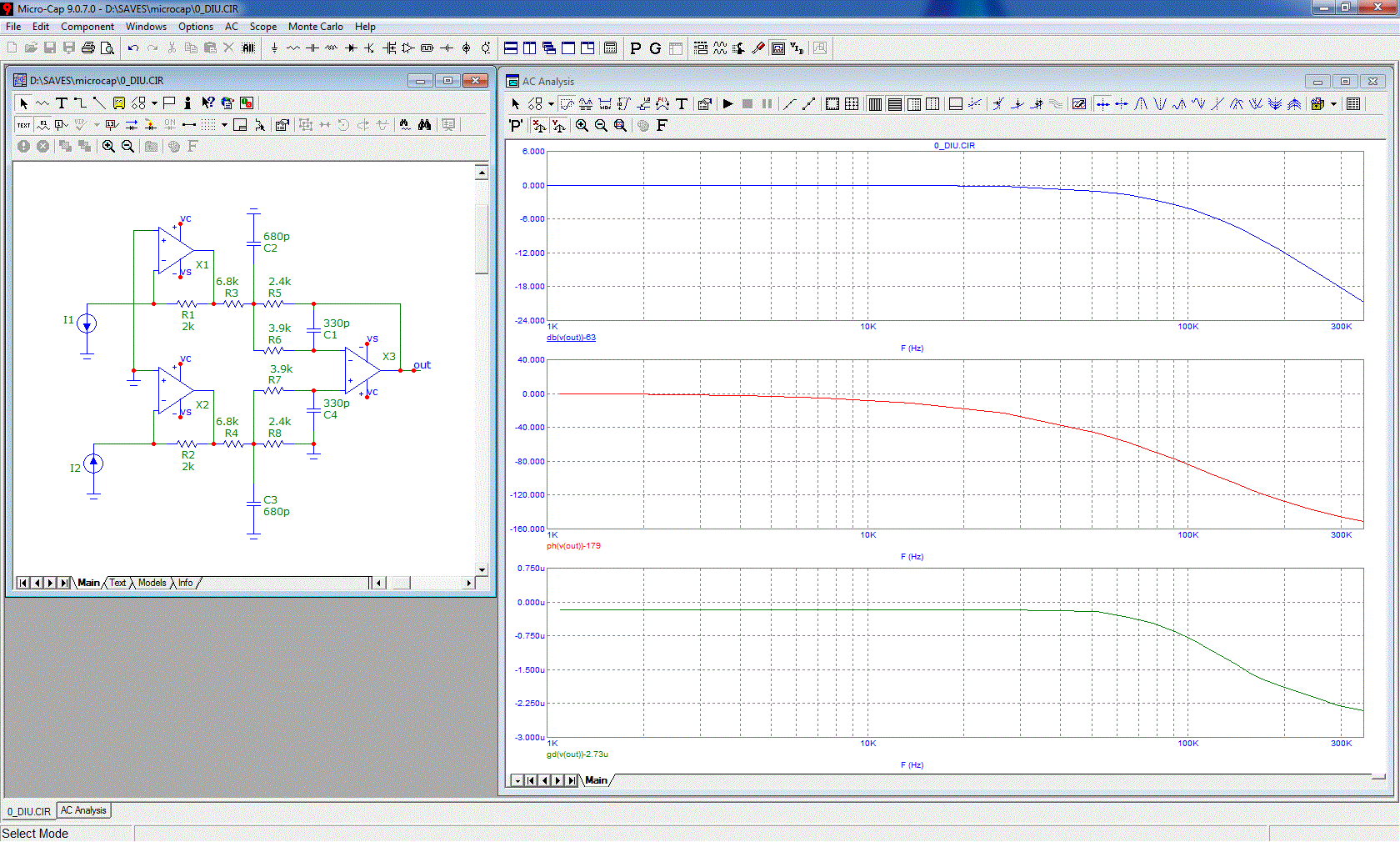The height and width of the screenshot is (842, 1400).
Task: Click the Zoom In magnifier in schematic window
Action: point(108,146)
